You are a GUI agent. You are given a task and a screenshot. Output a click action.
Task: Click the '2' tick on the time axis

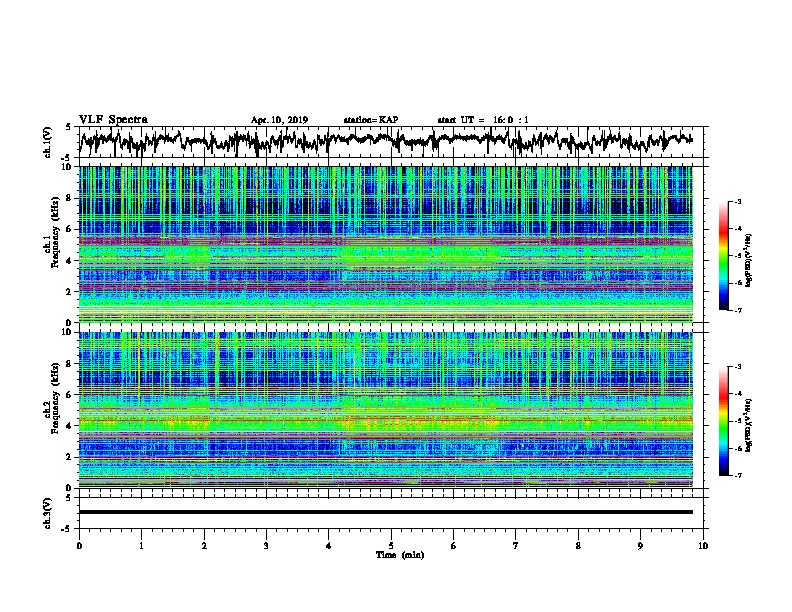tap(204, 546)
